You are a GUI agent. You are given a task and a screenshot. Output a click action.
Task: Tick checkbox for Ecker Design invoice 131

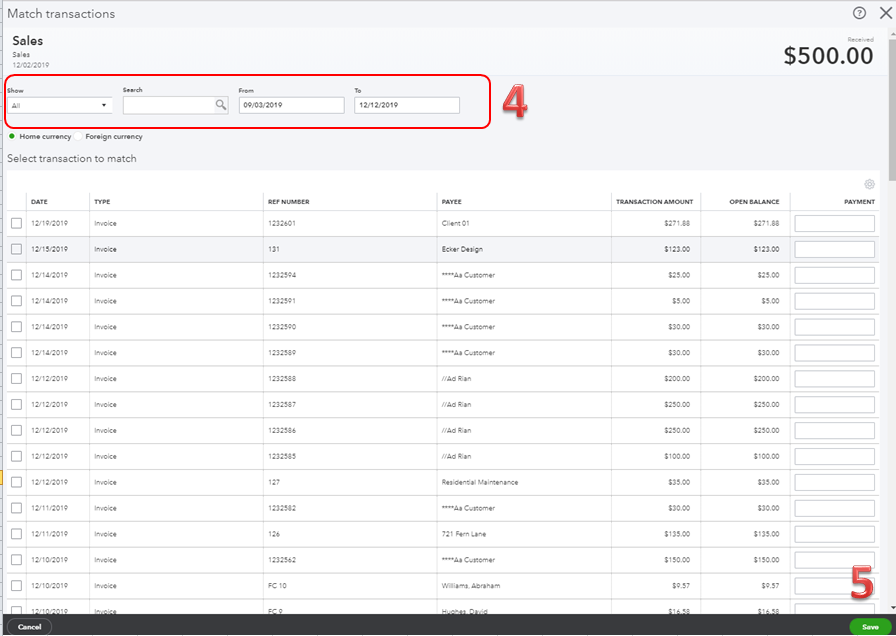click(17, 249)
